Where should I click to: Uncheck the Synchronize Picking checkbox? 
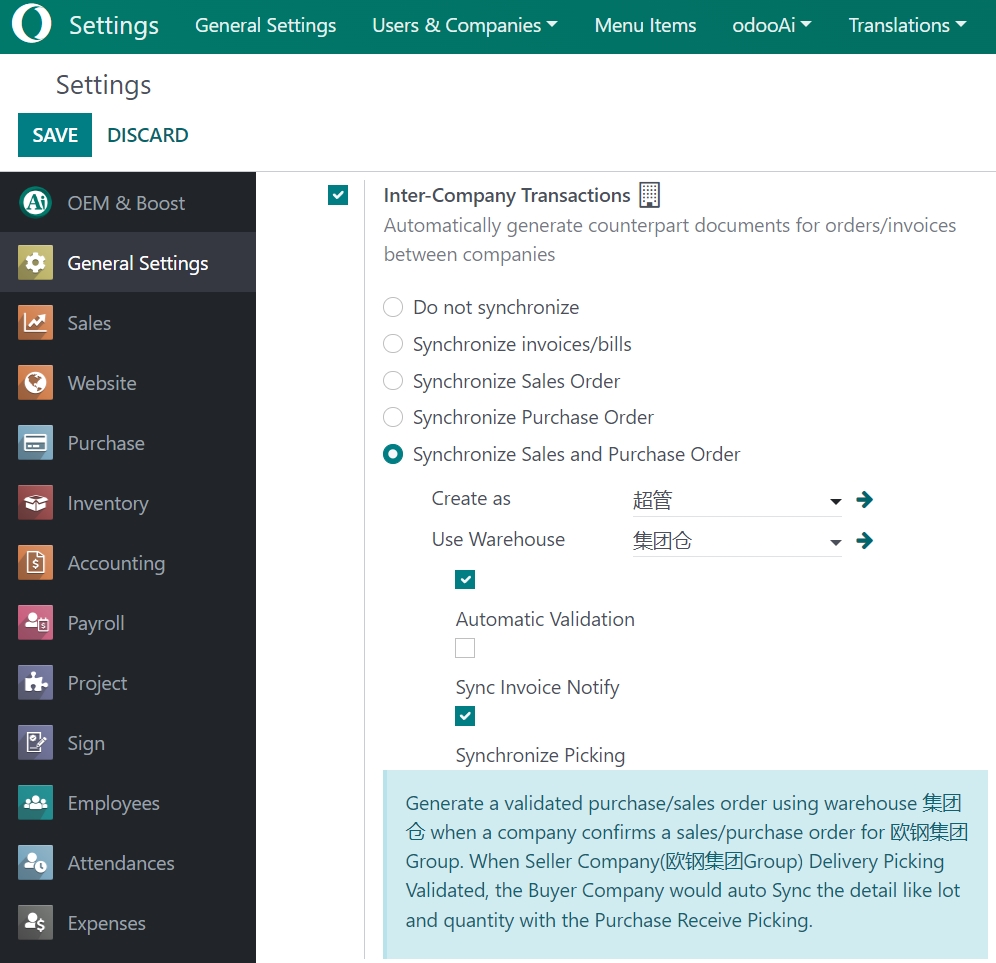465,716
